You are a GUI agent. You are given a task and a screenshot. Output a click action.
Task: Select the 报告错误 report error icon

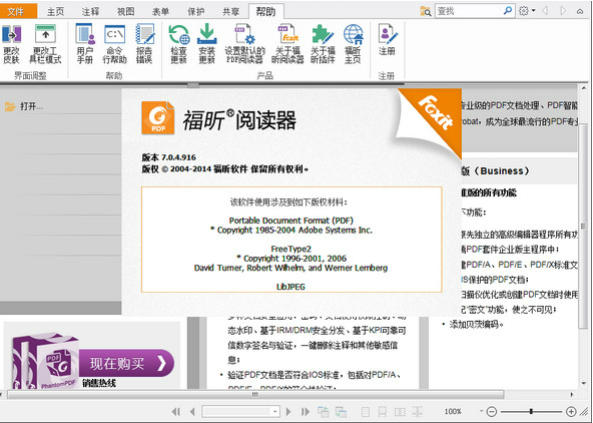click(144, 44)
